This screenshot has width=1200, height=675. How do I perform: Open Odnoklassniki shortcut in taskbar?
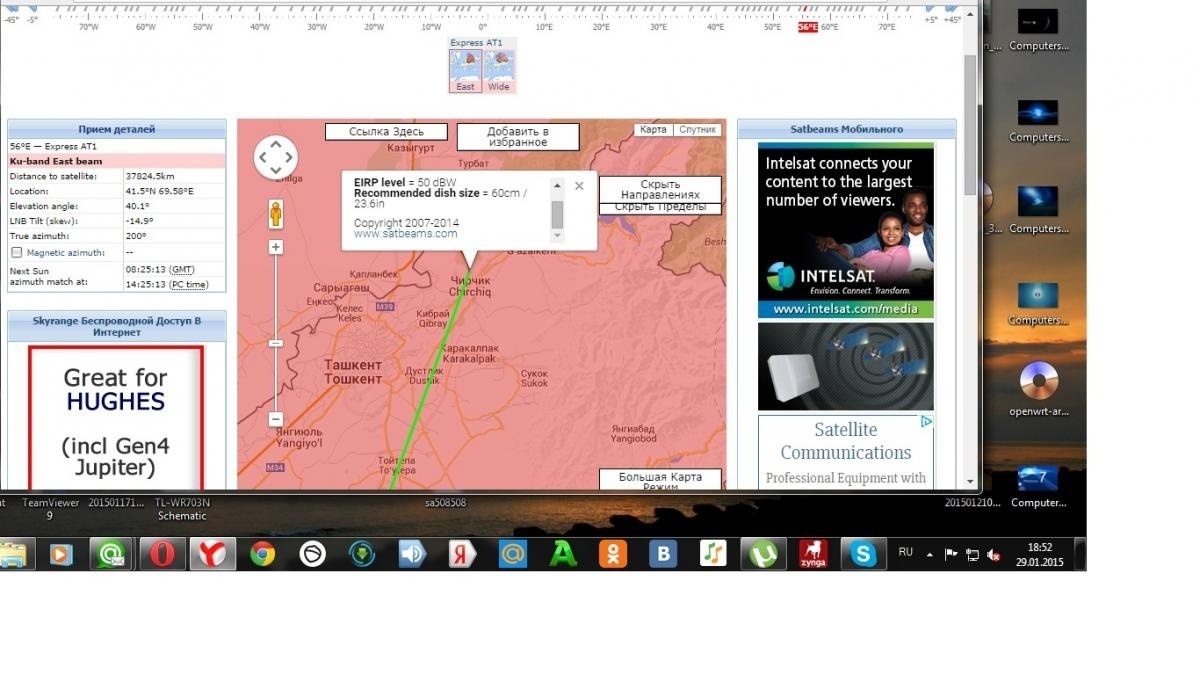click(x=613, y=553)
